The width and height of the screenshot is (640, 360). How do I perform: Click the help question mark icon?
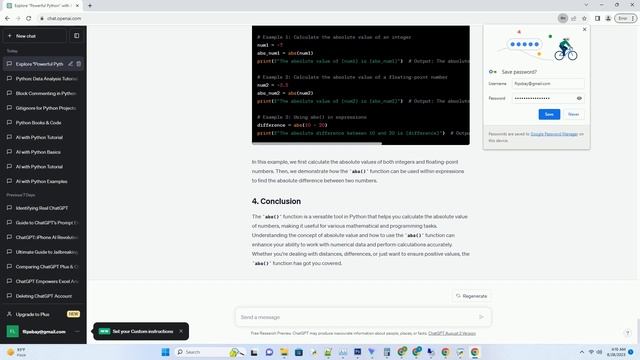627,333
